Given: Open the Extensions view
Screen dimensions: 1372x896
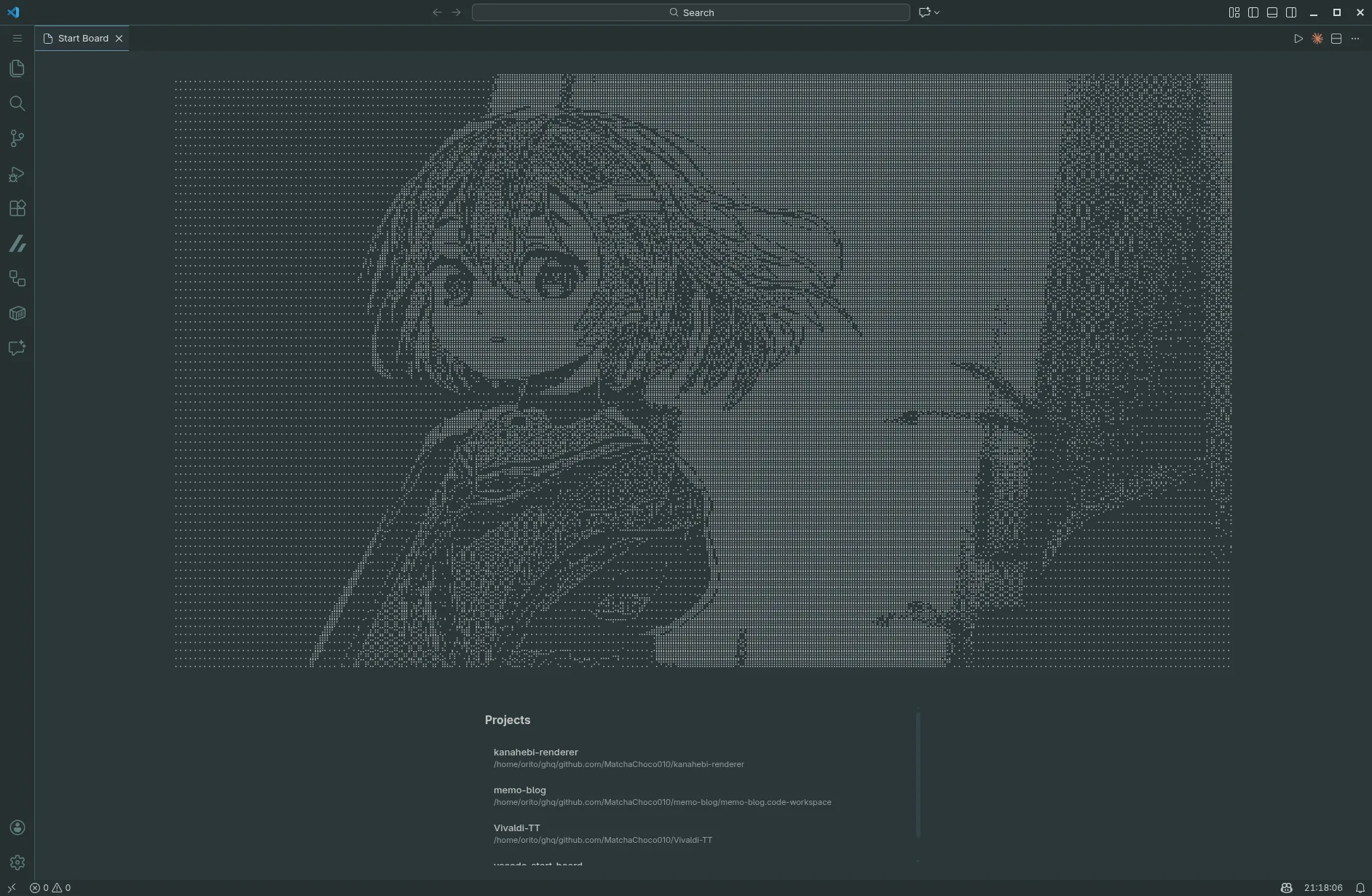Looking at the screenshot, I should point(17,208).
